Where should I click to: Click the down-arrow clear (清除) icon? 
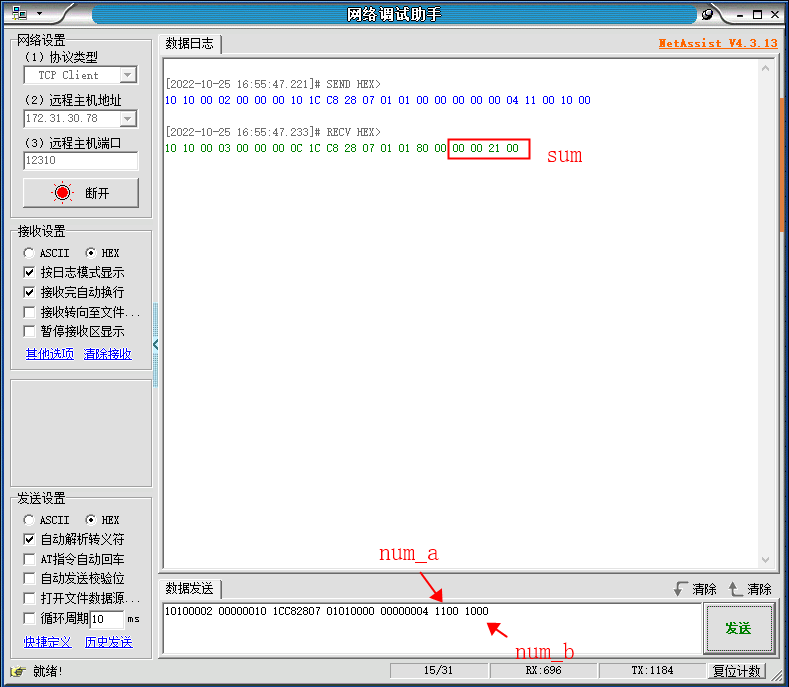[x=682, y=589]
